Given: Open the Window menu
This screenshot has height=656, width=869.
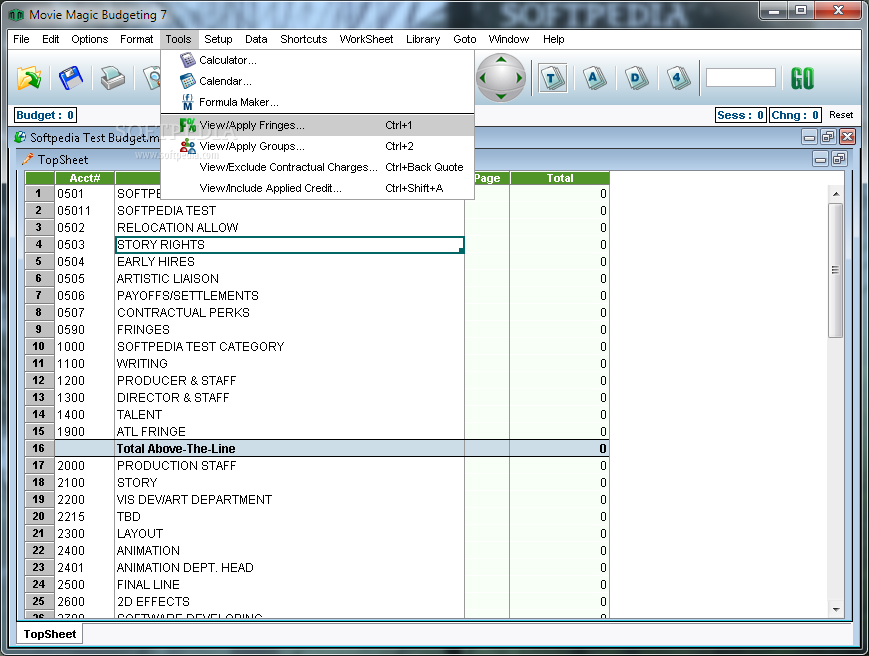Looking at the screenshot, I should click(x=509, y=39).
